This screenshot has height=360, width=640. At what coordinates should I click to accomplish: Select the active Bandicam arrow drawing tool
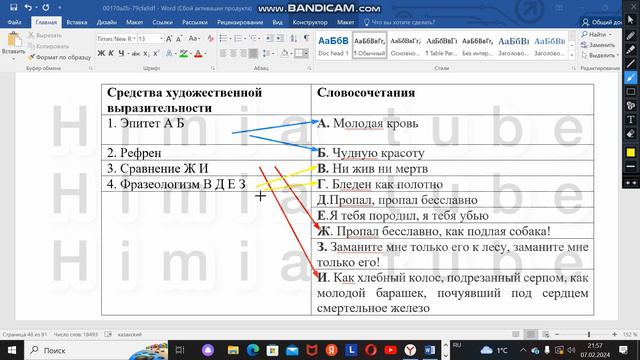[x=631, y=77]
